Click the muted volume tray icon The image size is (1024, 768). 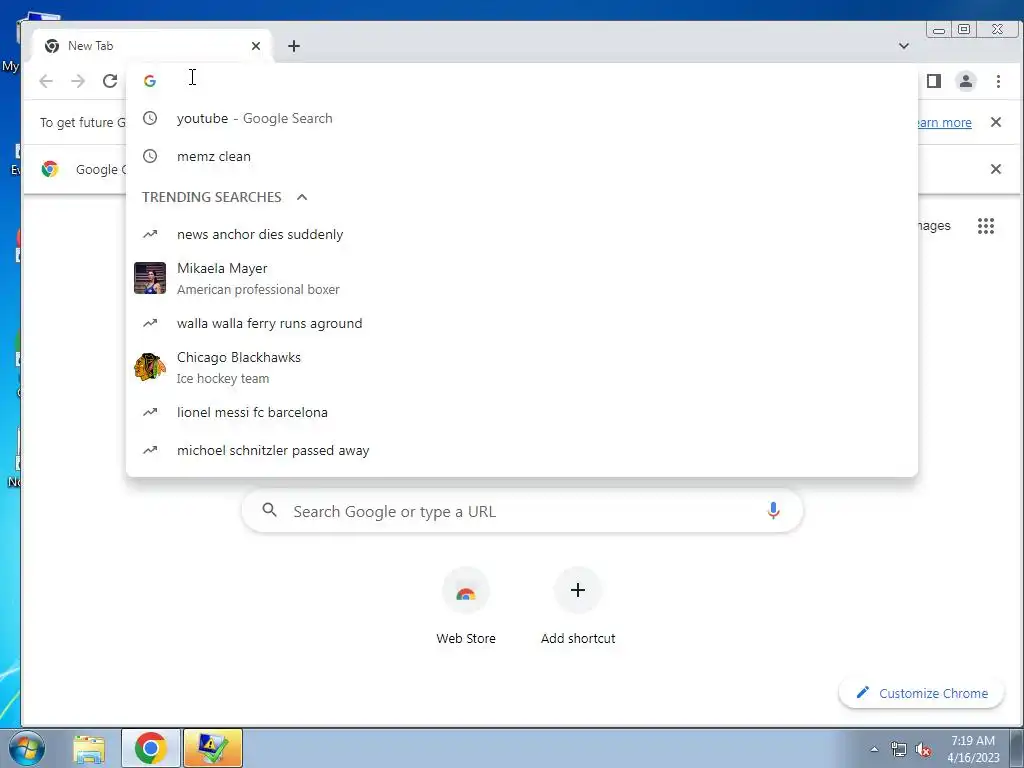coord(923,750)
